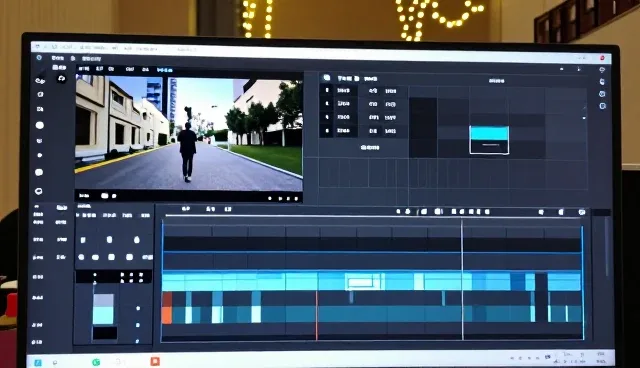Image resolution: width=640 pixels, height=368 pixels.
Task: Select the orange clip at the timeline start
Action: [167, 316]
